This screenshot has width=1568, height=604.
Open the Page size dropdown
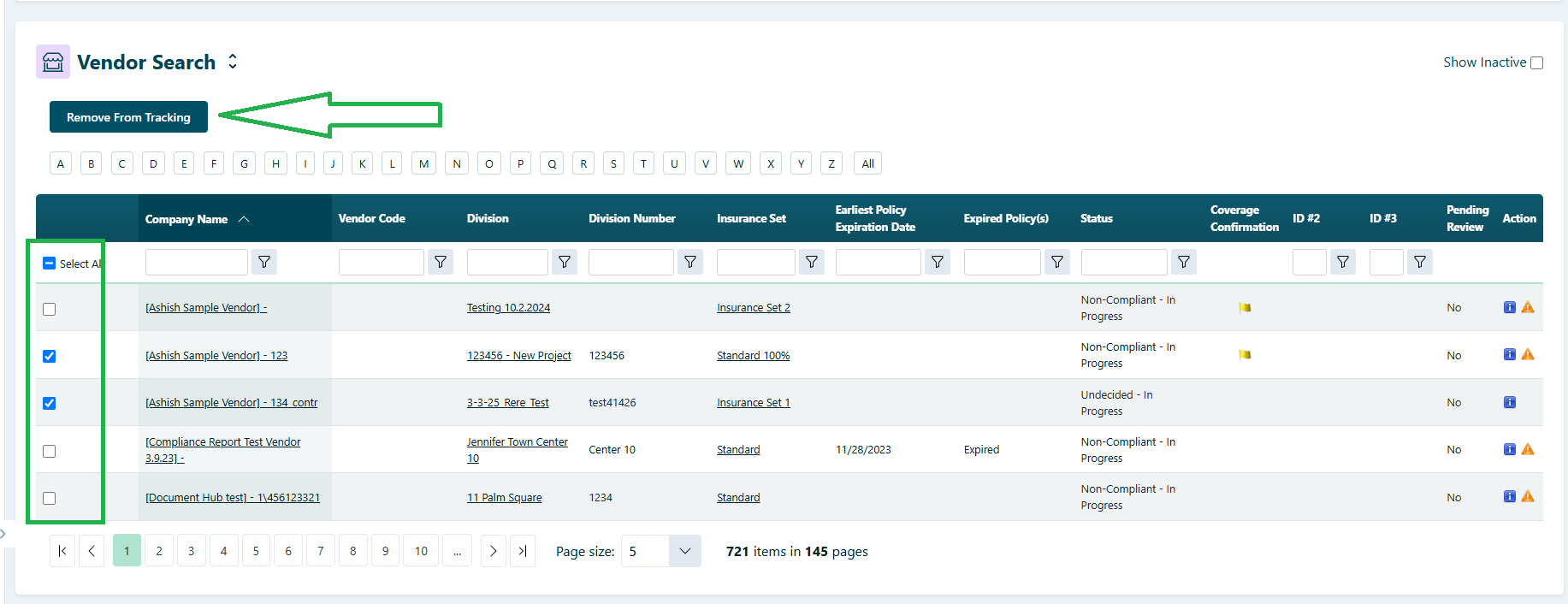click(x=684, y=551)
